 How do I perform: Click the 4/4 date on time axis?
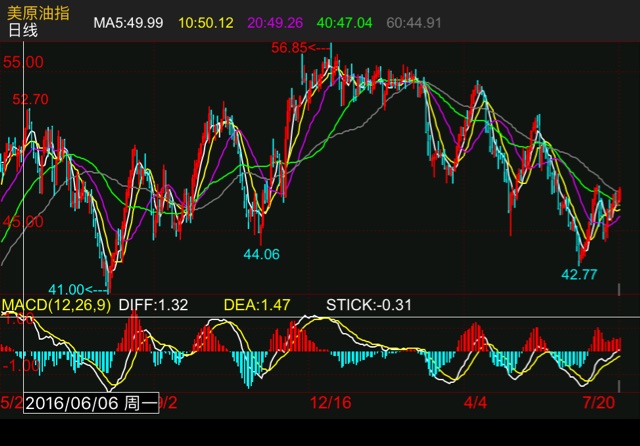coord(476,402)
